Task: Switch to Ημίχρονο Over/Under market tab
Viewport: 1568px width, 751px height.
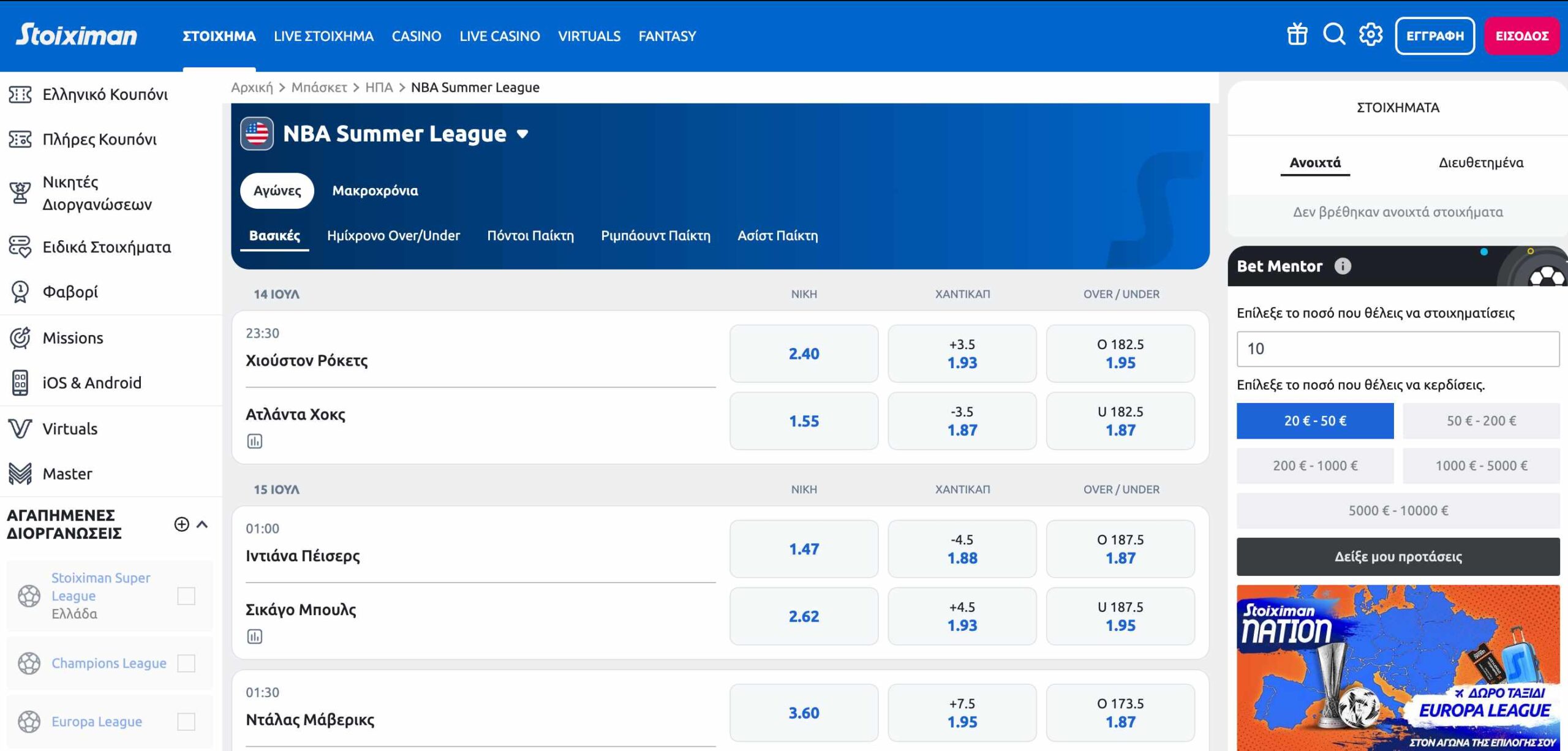Action: 393,236
